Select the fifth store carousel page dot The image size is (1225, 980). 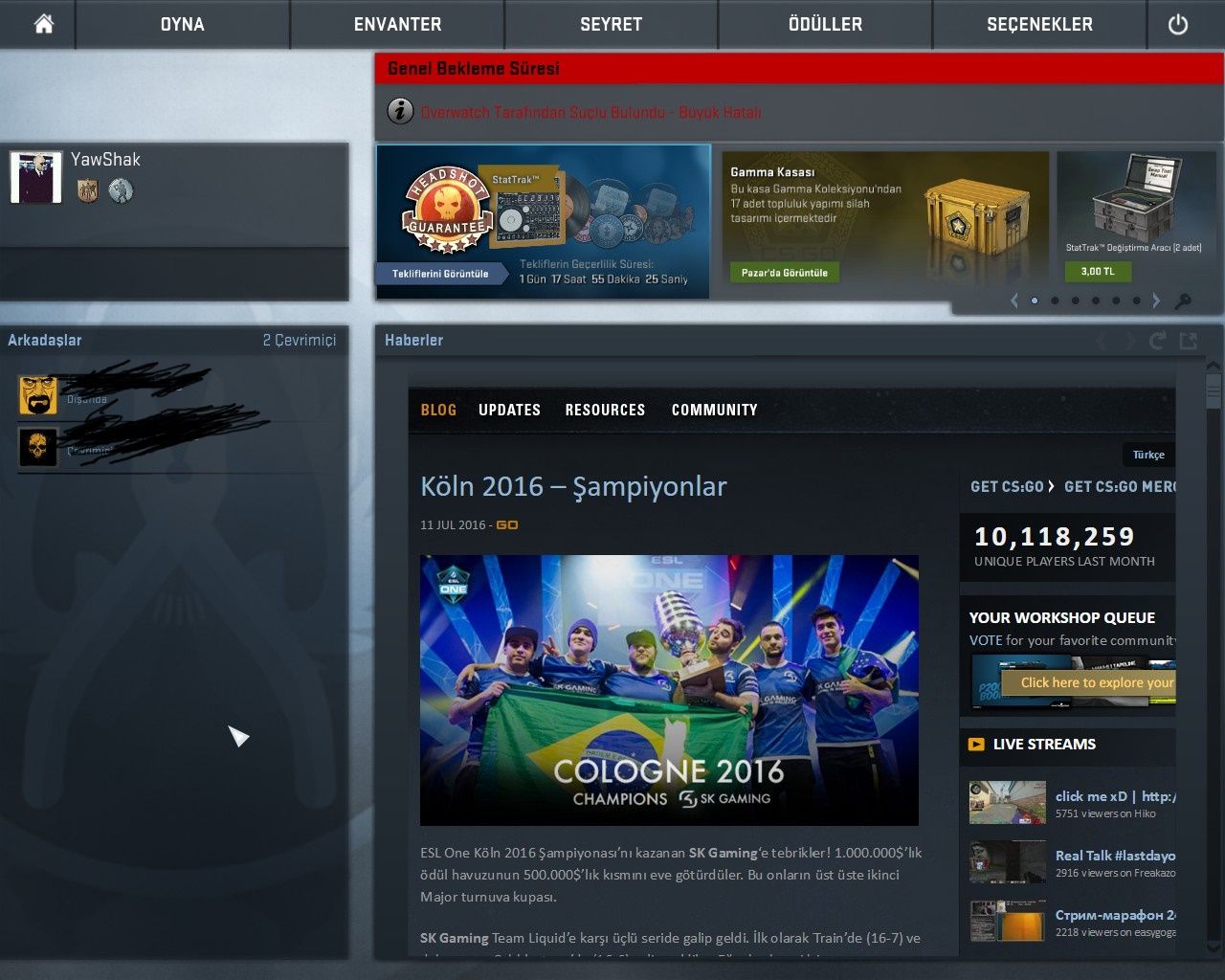click(x=1116, y=301)
